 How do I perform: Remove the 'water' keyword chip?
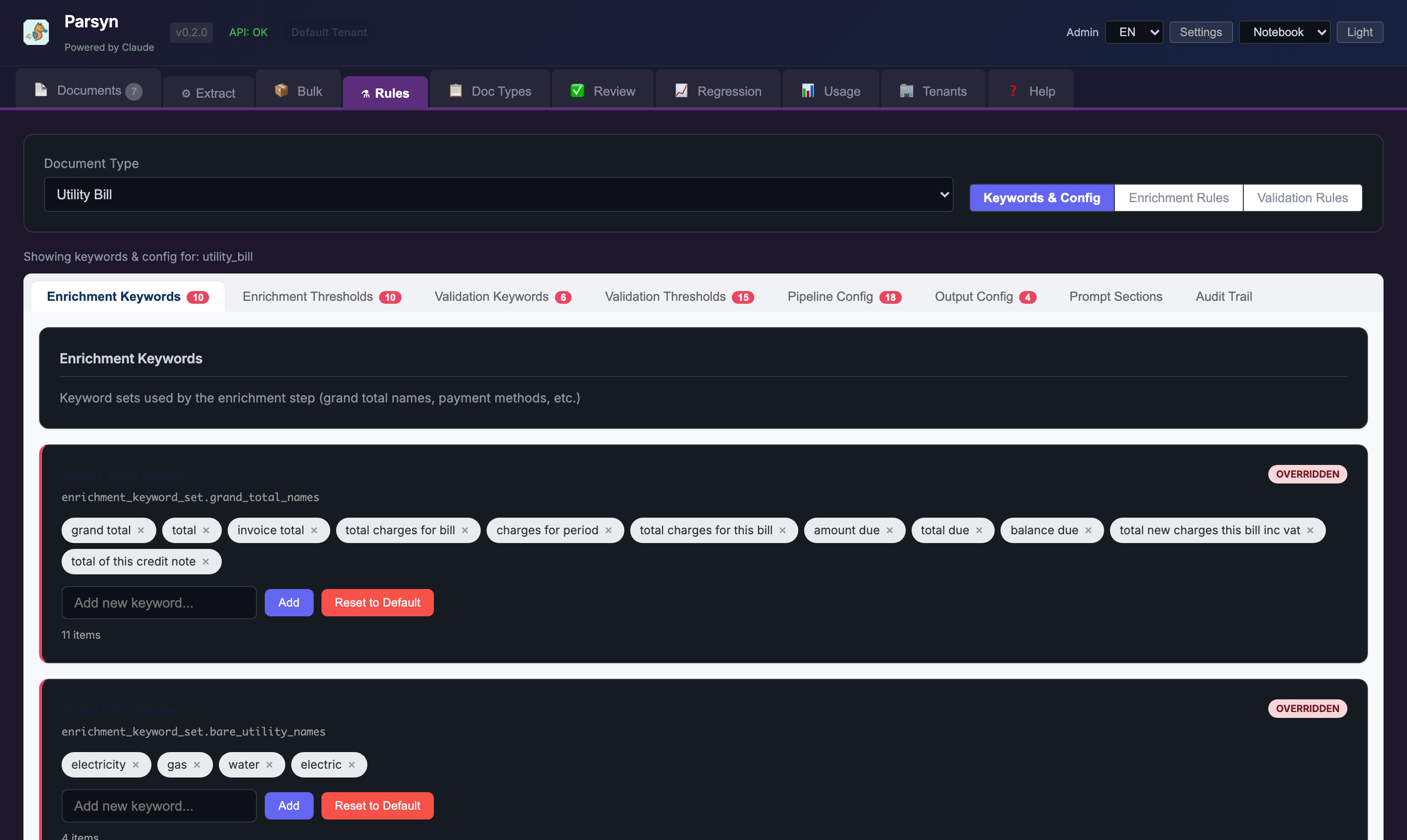270,765
